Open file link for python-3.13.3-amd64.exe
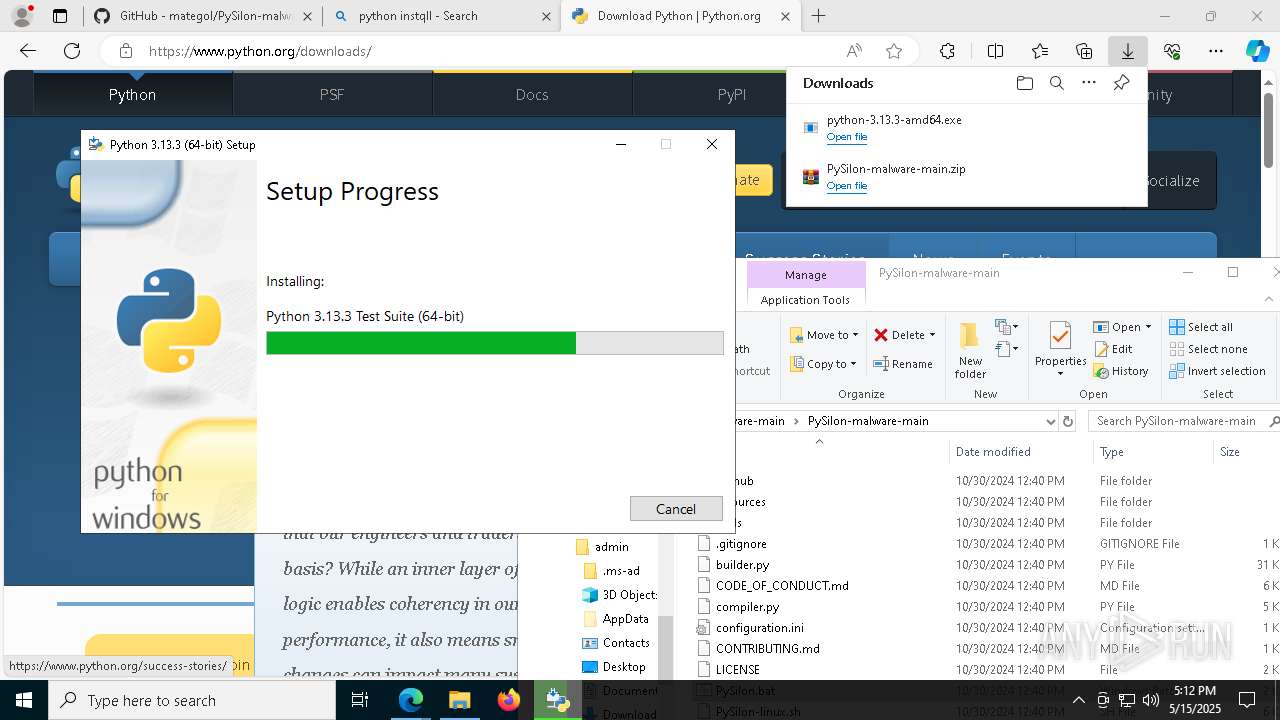This screenshot has width=1280, height=720. [x=846, y=137]
